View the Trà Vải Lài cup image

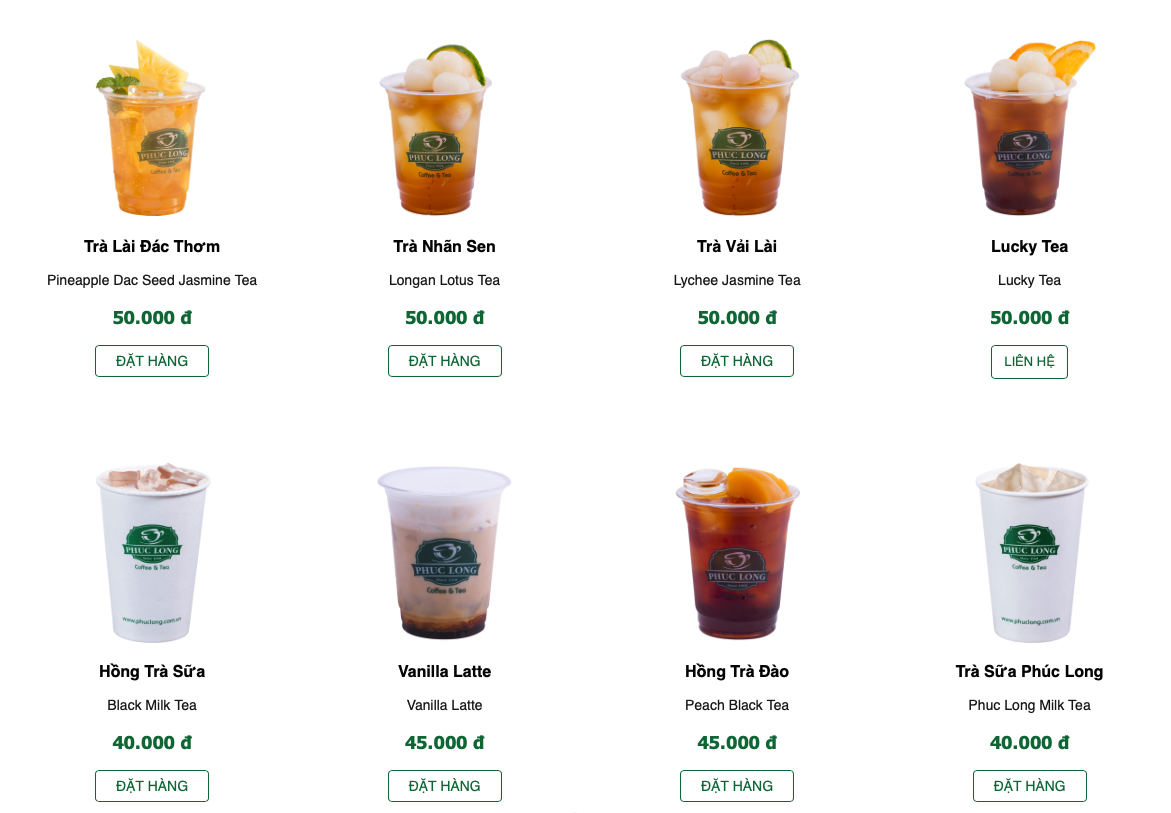[738, 128]
